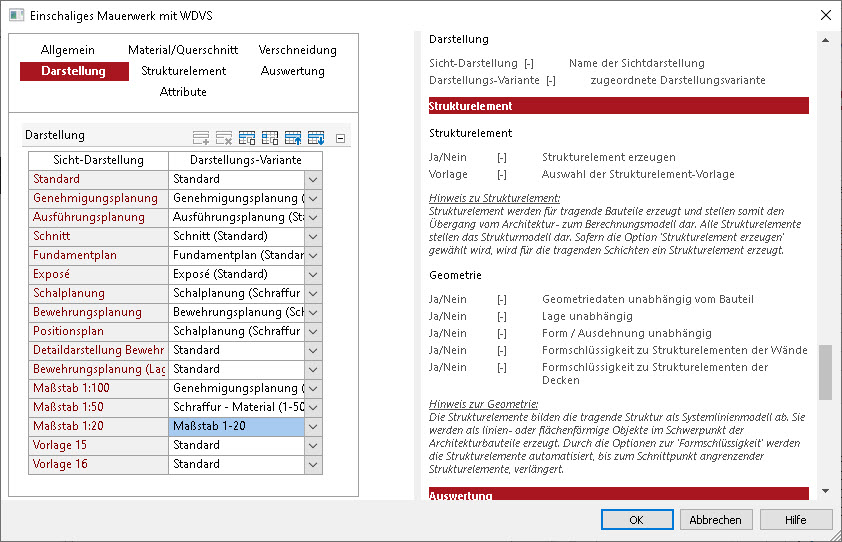
Task: Select the Maßstab 1:20 row label
Action: click(98, 427)
